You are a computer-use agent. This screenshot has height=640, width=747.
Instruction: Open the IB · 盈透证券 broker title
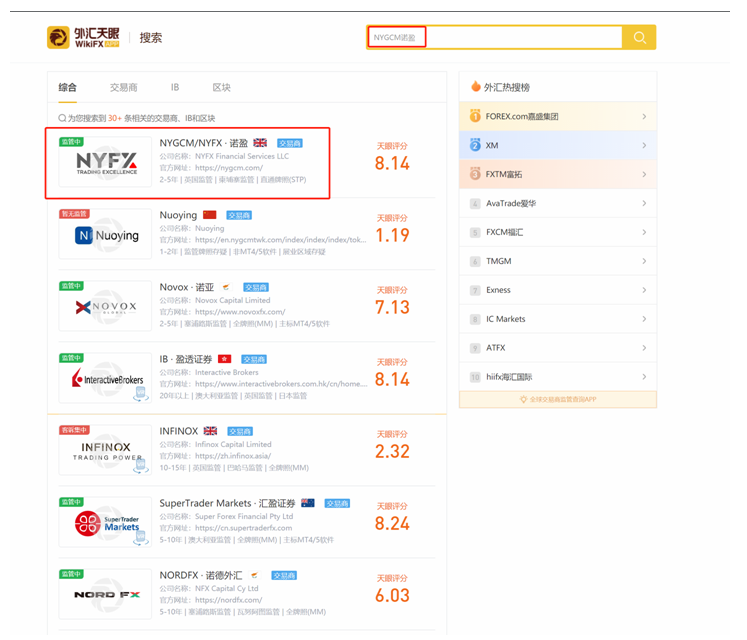[185, 359]
